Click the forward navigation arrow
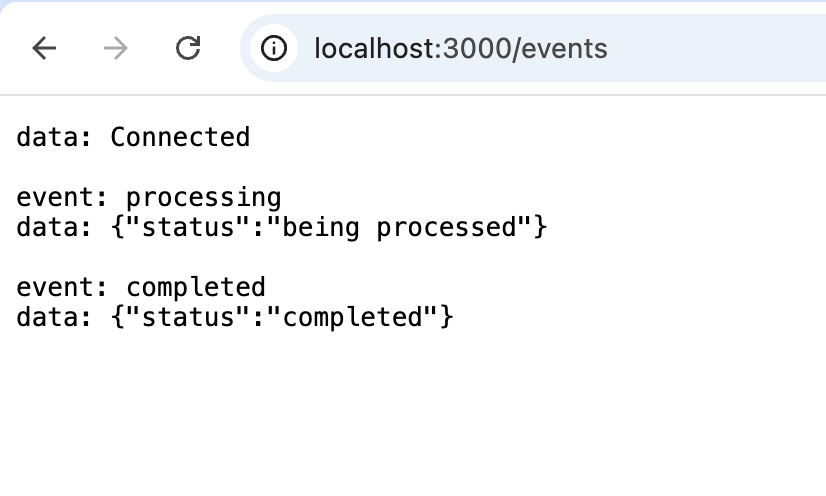This screenshot has height=496, width=826. [115, 48]
